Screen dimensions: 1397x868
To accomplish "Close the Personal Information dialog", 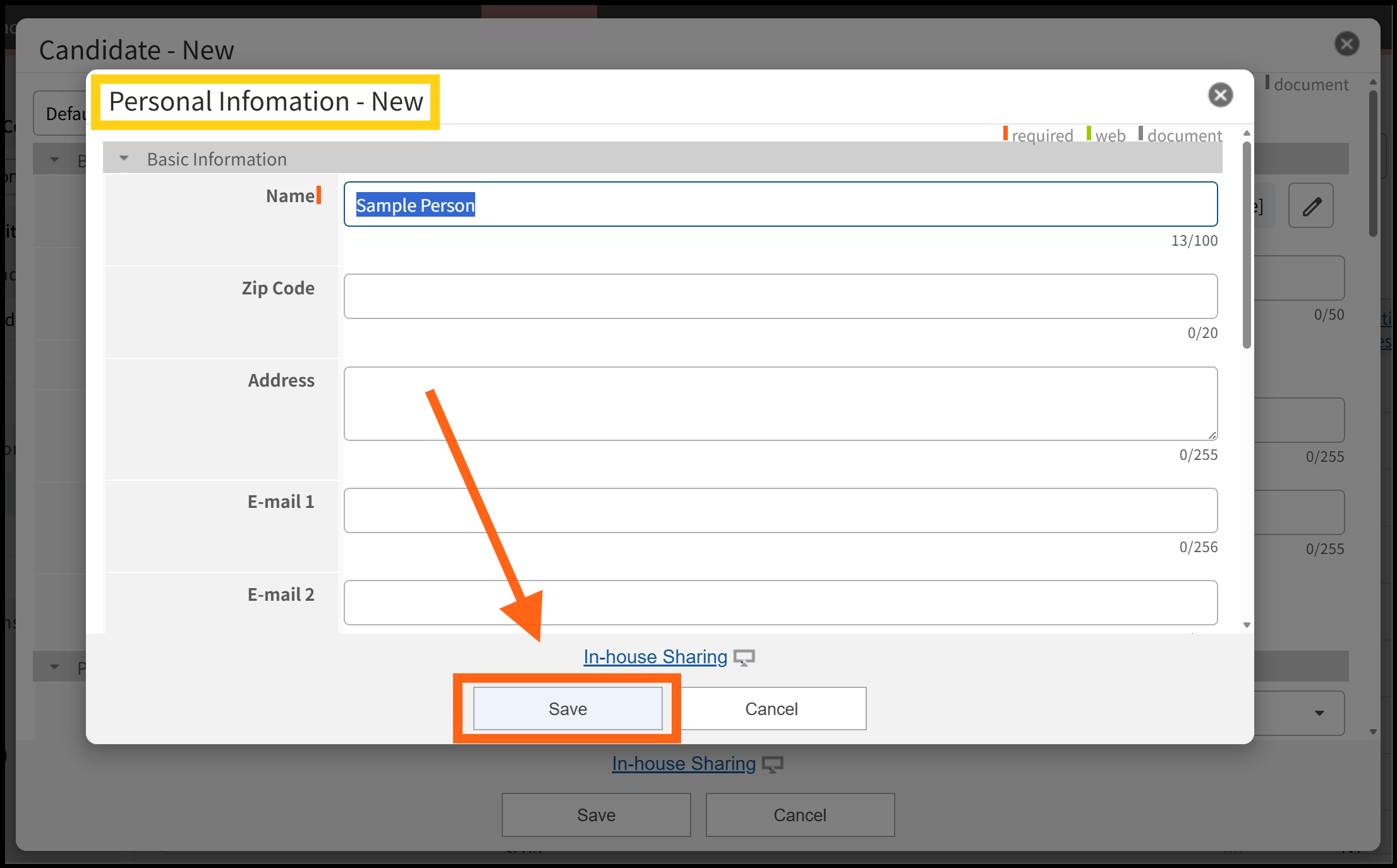I will (1220, 95).
